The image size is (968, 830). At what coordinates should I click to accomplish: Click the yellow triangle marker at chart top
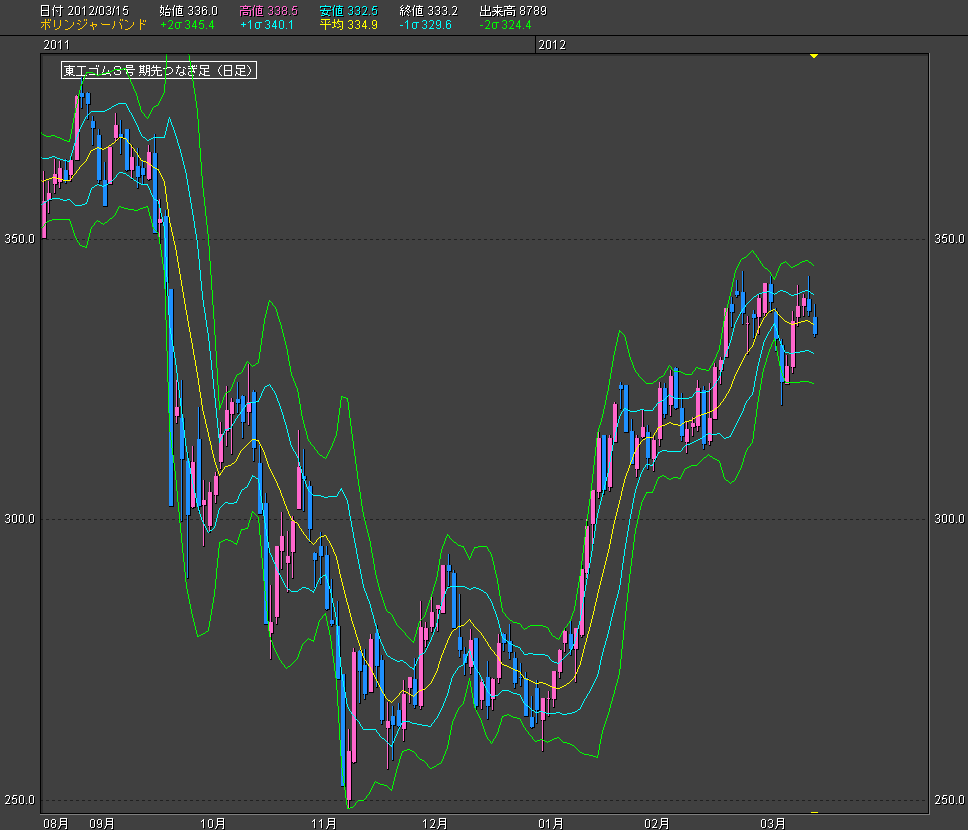coord(814,56)
